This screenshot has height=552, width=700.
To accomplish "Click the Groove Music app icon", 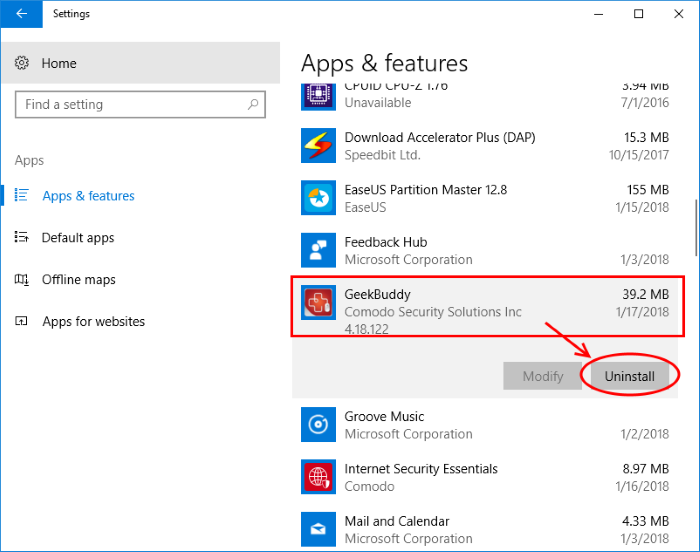I will tap(318, 424).
